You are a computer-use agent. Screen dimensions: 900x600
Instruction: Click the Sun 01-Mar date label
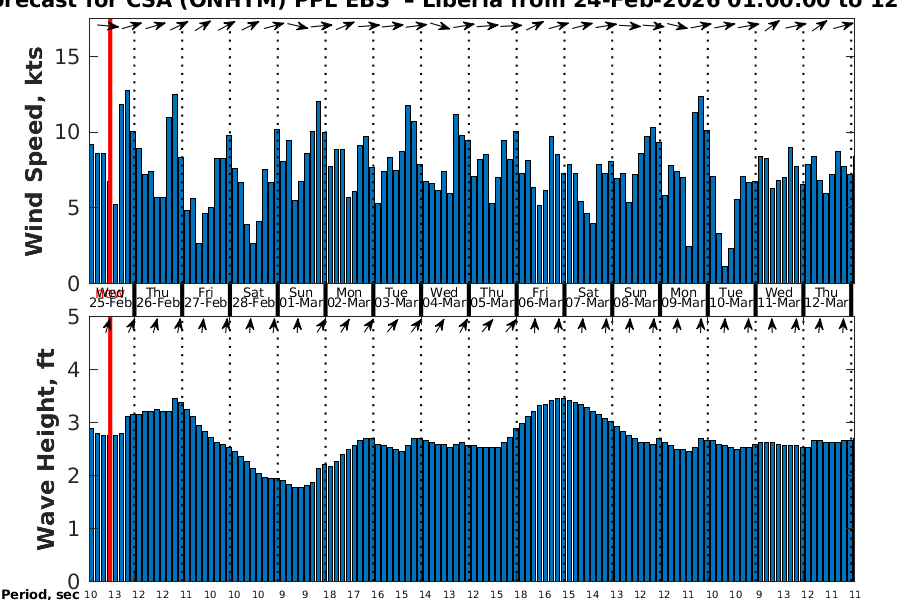click(x=301, y=297)
